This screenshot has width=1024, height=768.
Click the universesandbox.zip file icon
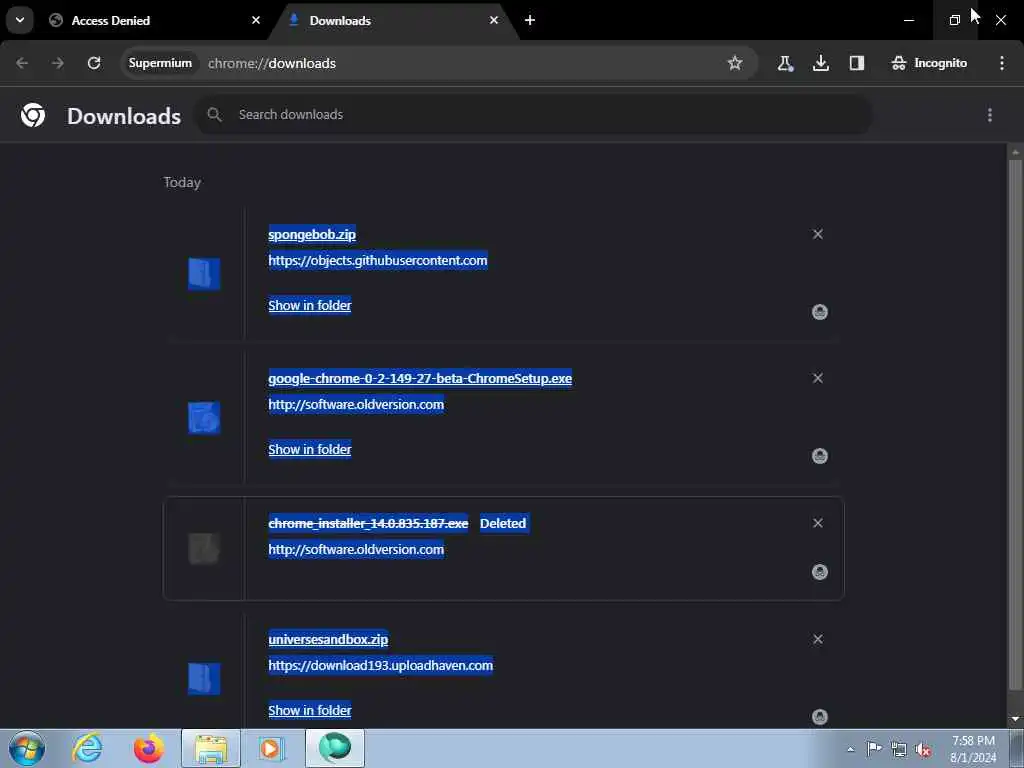point(204,679)
